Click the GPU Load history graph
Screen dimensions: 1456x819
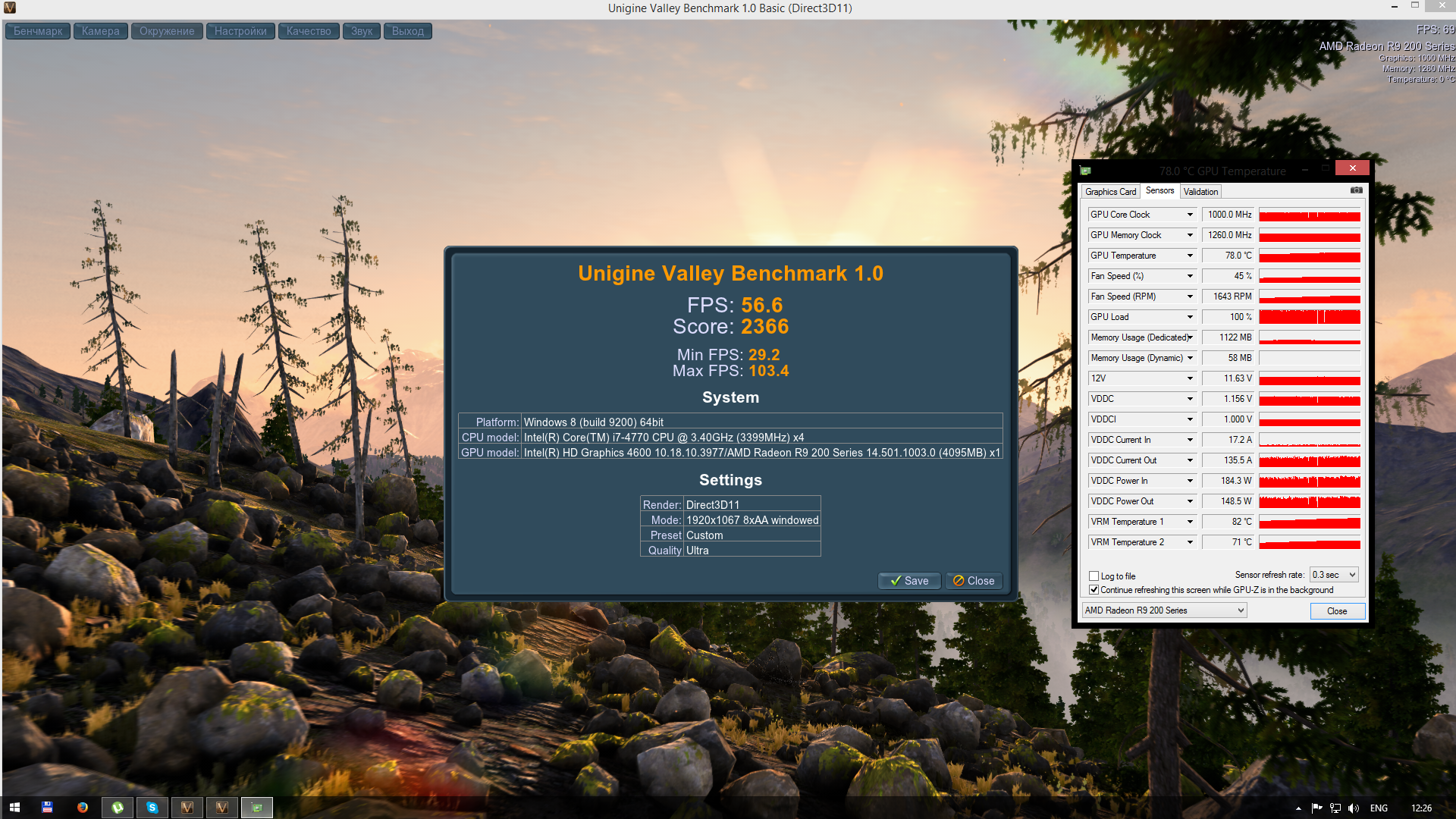1310,317
